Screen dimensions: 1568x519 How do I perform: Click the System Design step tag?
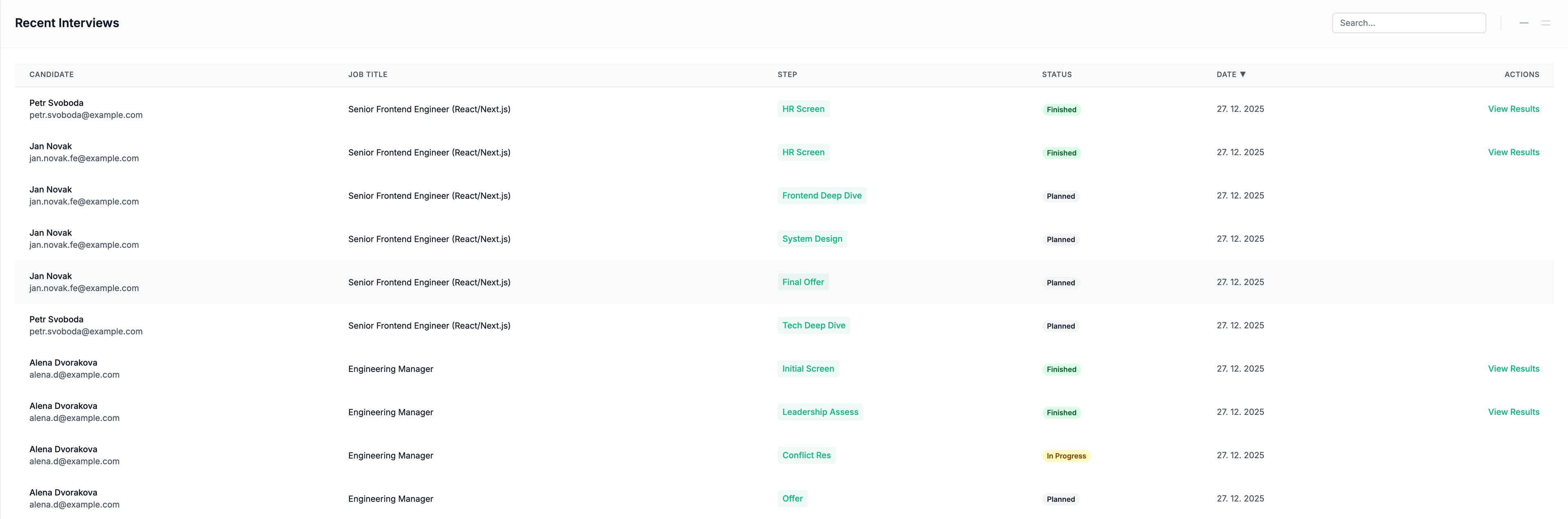tap(811, 238)
